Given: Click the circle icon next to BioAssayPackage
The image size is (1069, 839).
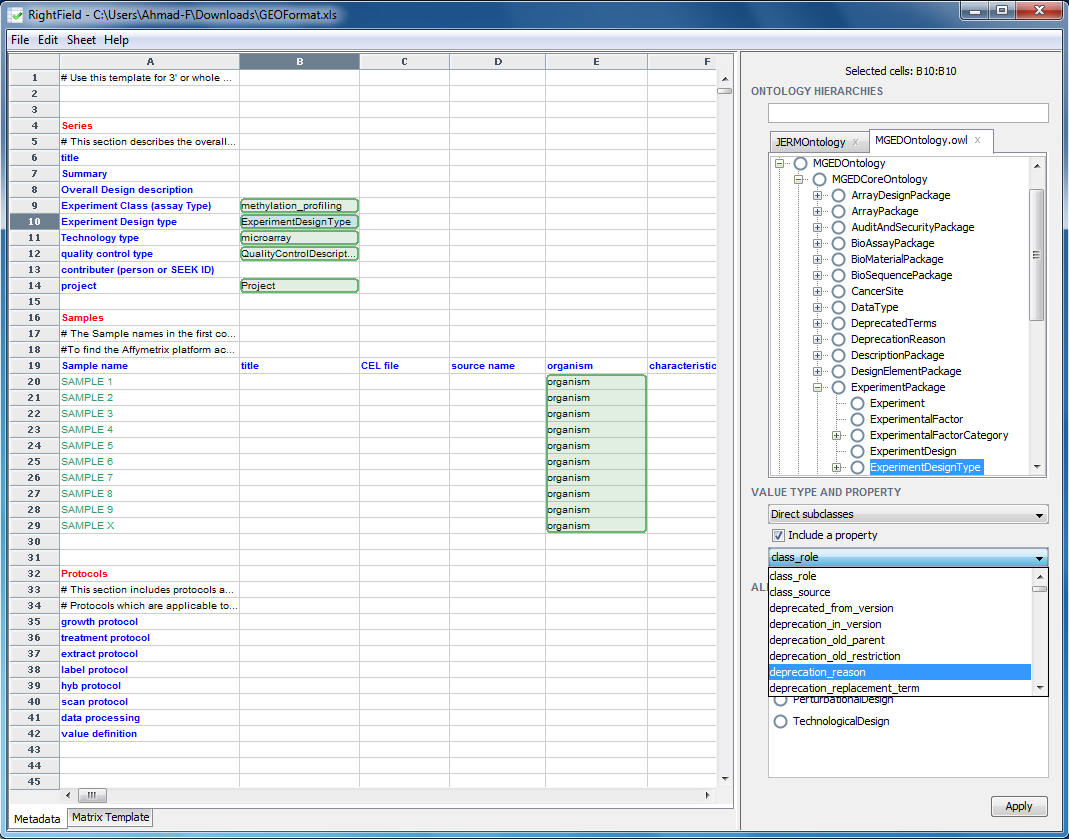Looking at the screenshot, I should pyautogui.click(x=838, y=243).
